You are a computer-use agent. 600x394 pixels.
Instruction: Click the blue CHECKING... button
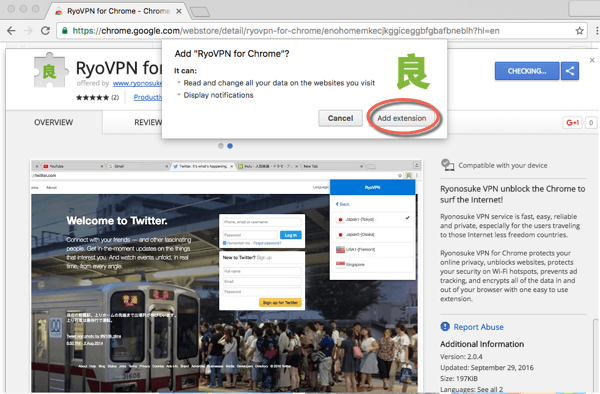pyautogui.click(x=527, y=71)
